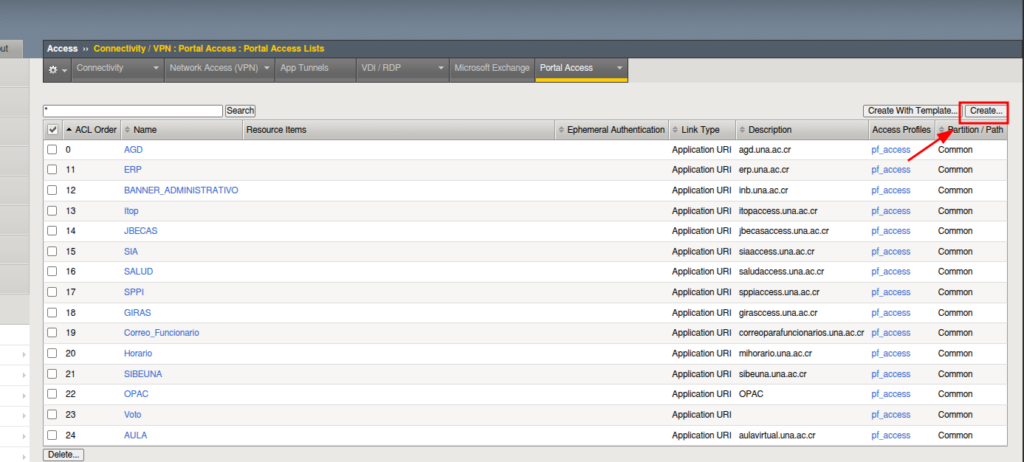The image size is (1024, 462).
Task: Open the gear settings menu icon
Action: pyautogui.click(x=53, y=69)
